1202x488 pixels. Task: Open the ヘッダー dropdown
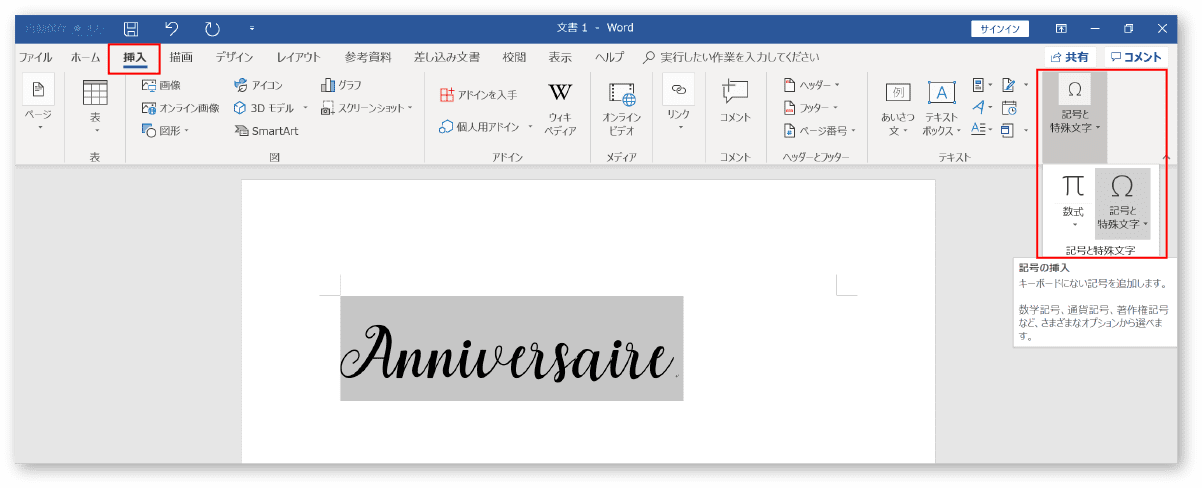811,85
